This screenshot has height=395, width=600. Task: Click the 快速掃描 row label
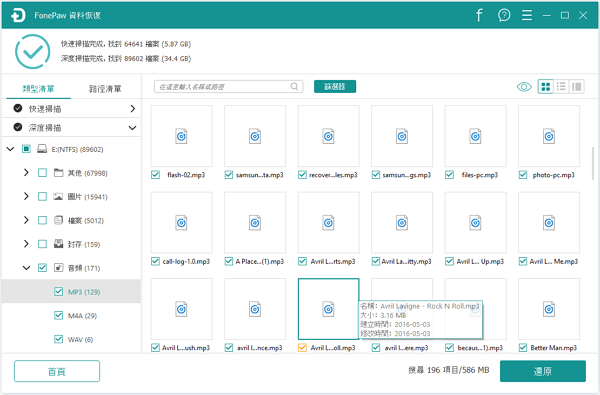pyautogui.click(x=45, y=109)
